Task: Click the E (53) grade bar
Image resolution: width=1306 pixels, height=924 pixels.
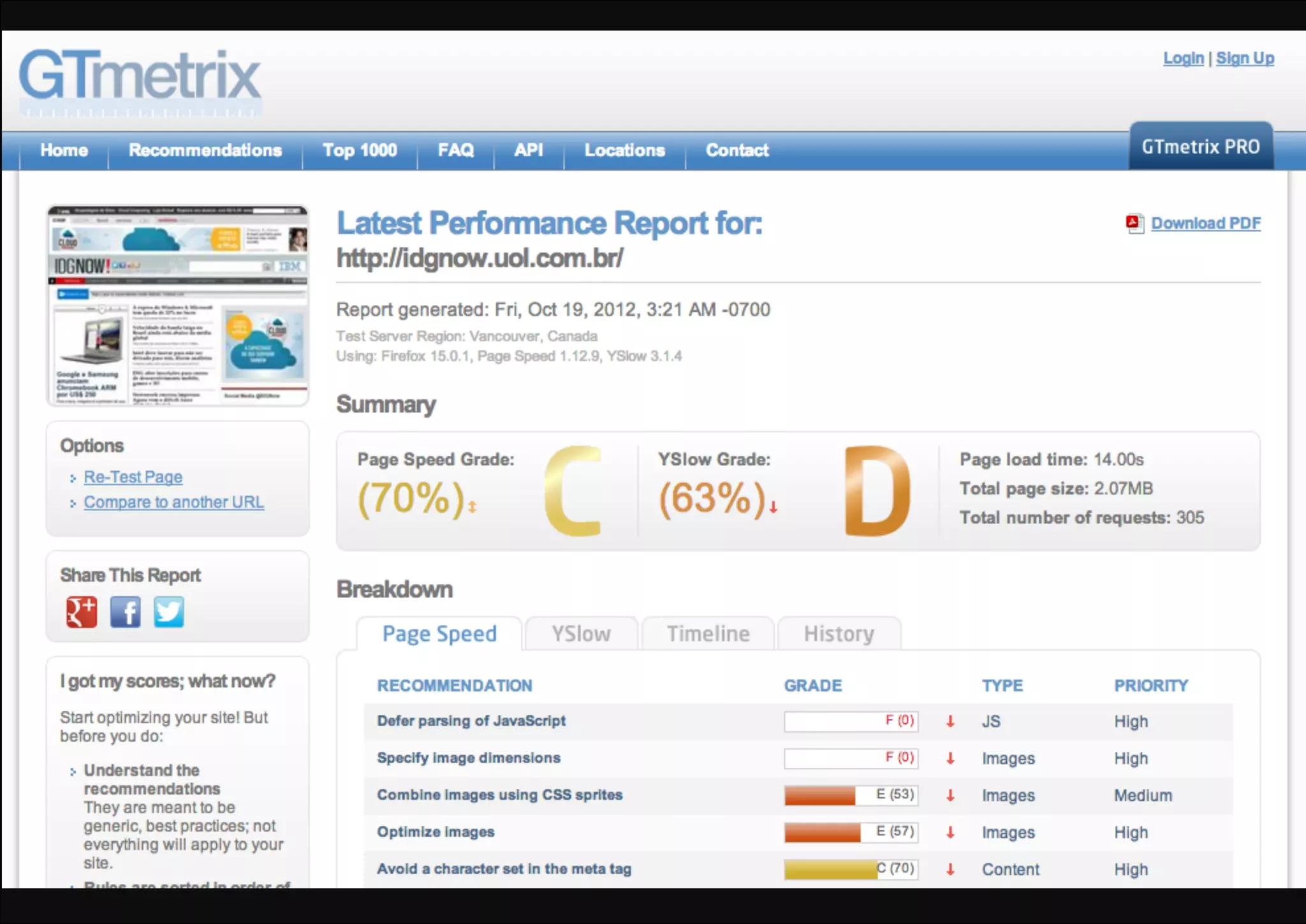Action: click(x=851, y=795)
